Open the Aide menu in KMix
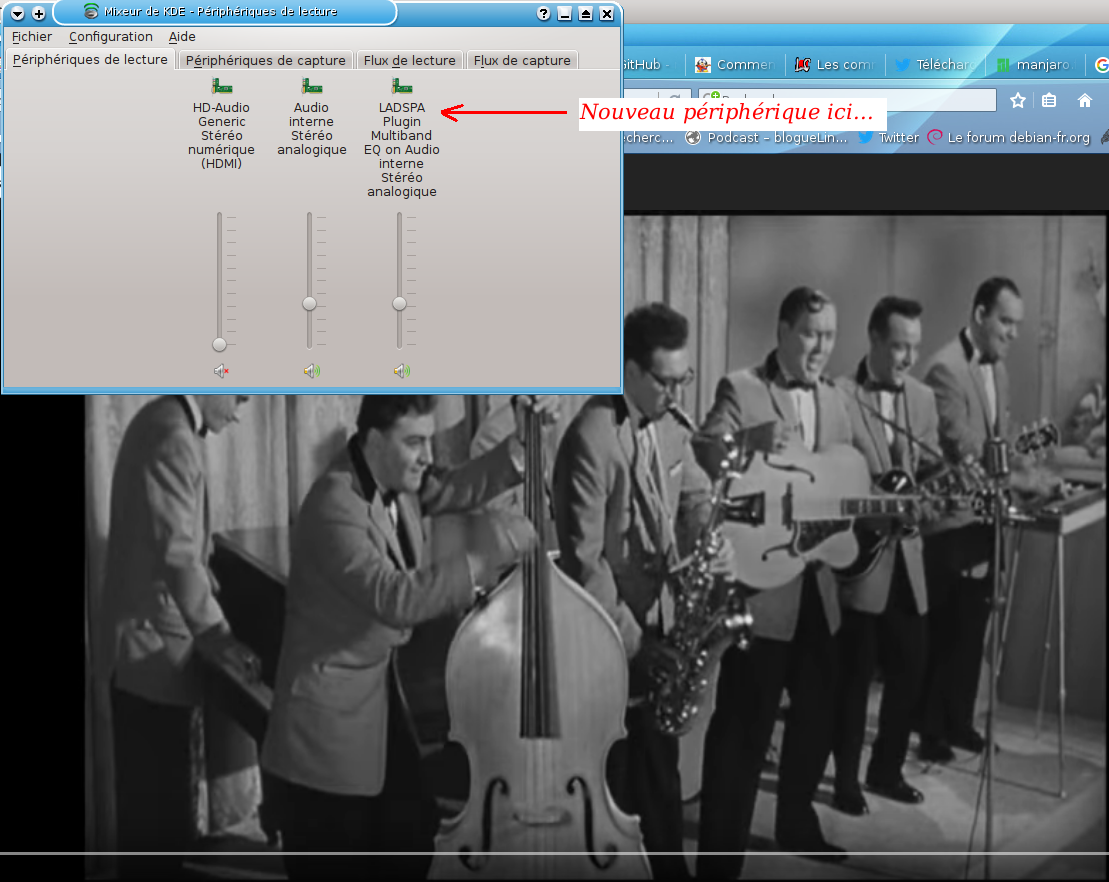This screenshot has height=882, width=1109. coord(182,37)
